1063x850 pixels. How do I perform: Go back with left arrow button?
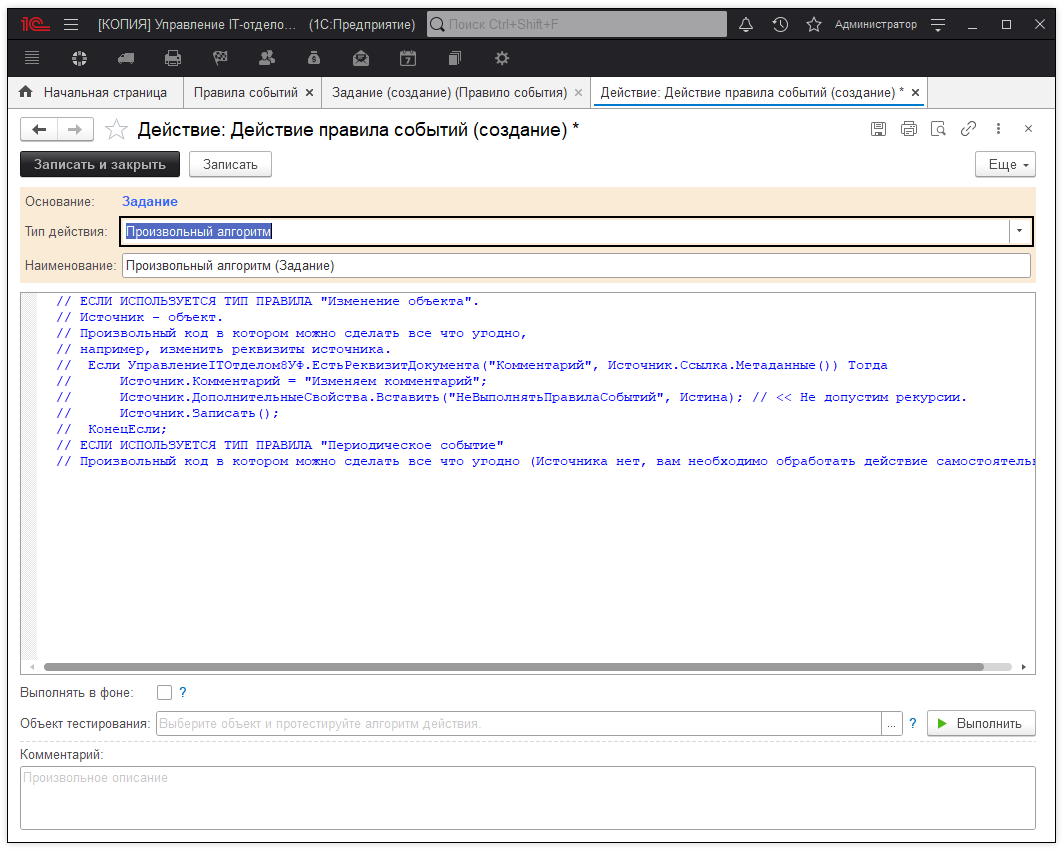pos(39,129)
